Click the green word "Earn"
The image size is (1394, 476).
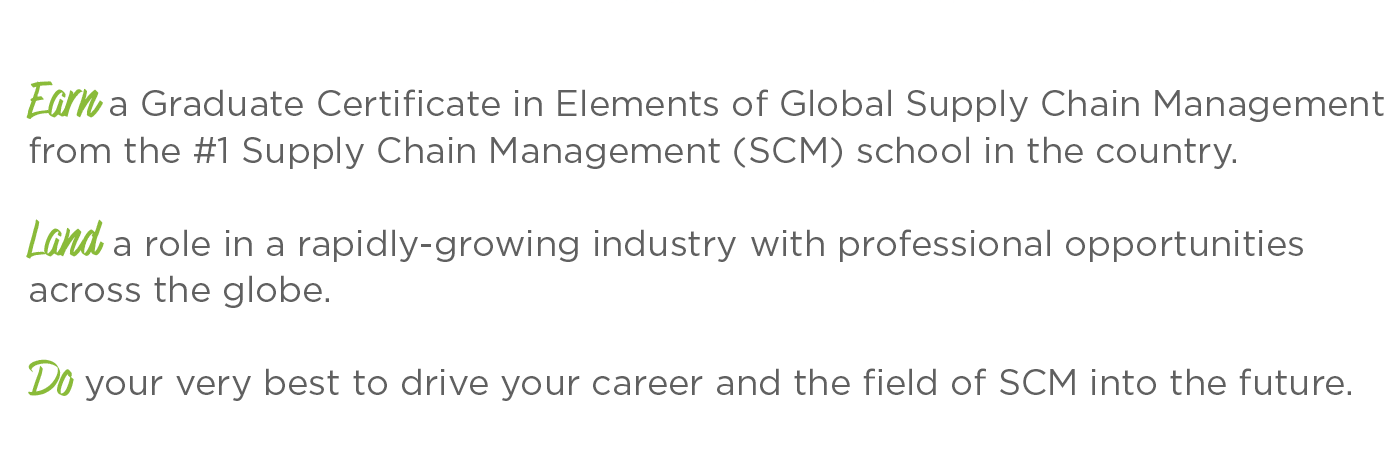tap(64, 102)
